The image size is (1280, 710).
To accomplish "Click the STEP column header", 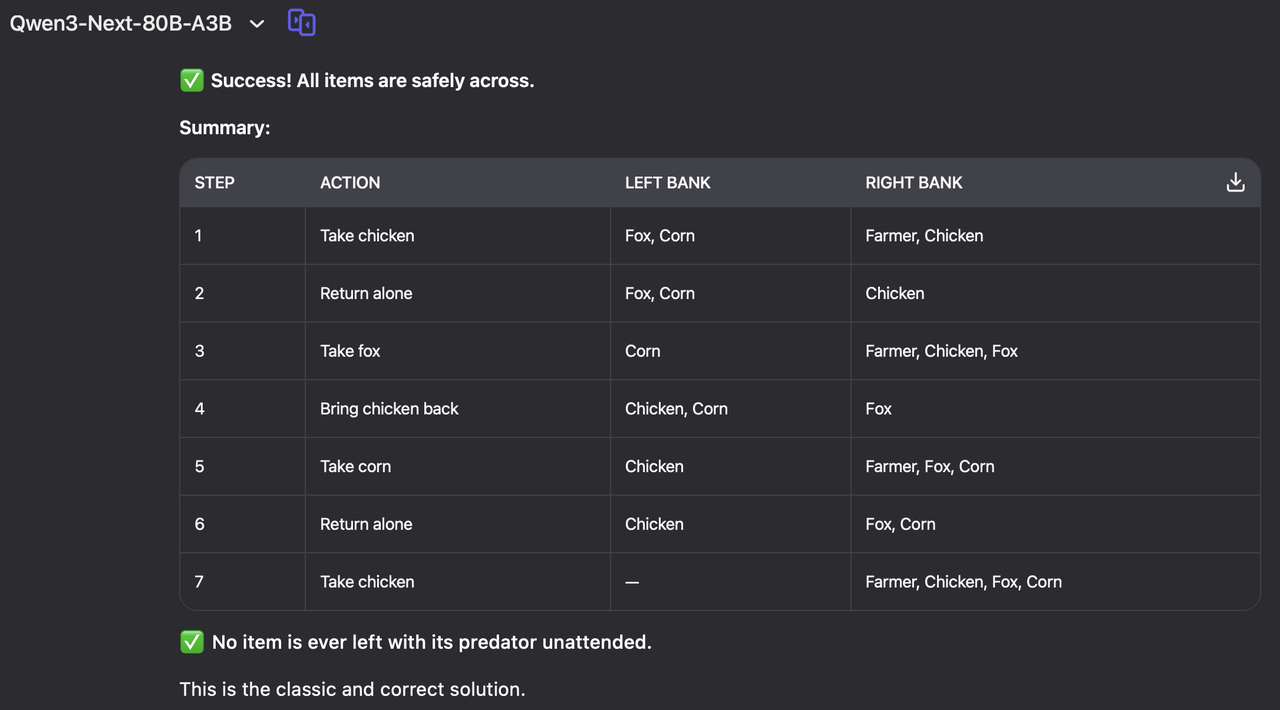I will [x=215, y=183].
